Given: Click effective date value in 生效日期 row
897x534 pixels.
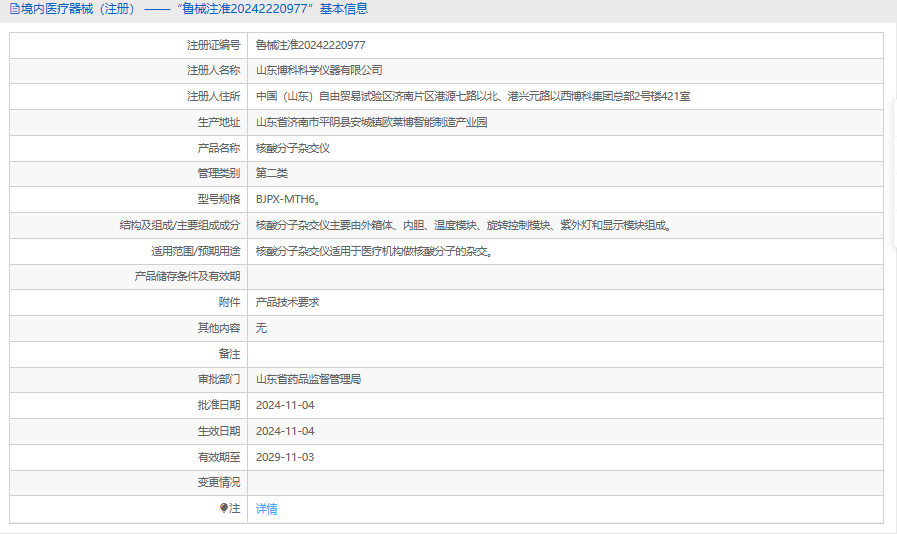Looking at the screenshot, I should pos(285,431).
